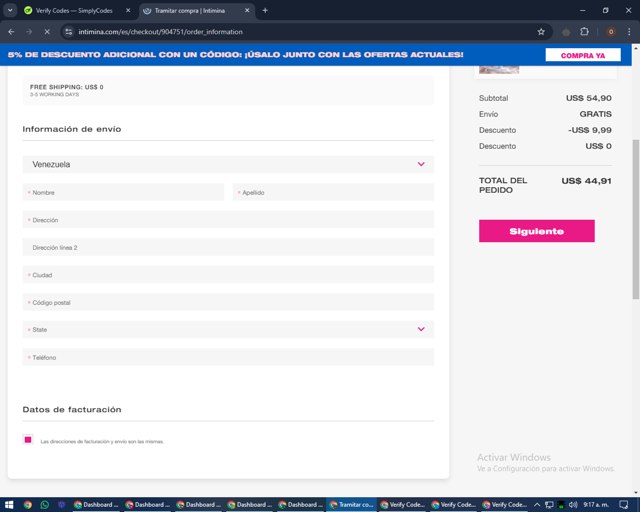Select the Código postal field
The height and width of the screenshot is (512, 640).
(x=228, y=302)
